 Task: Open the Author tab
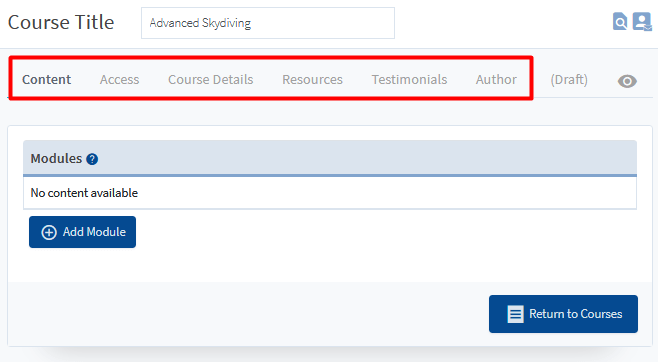click(496, 79)
